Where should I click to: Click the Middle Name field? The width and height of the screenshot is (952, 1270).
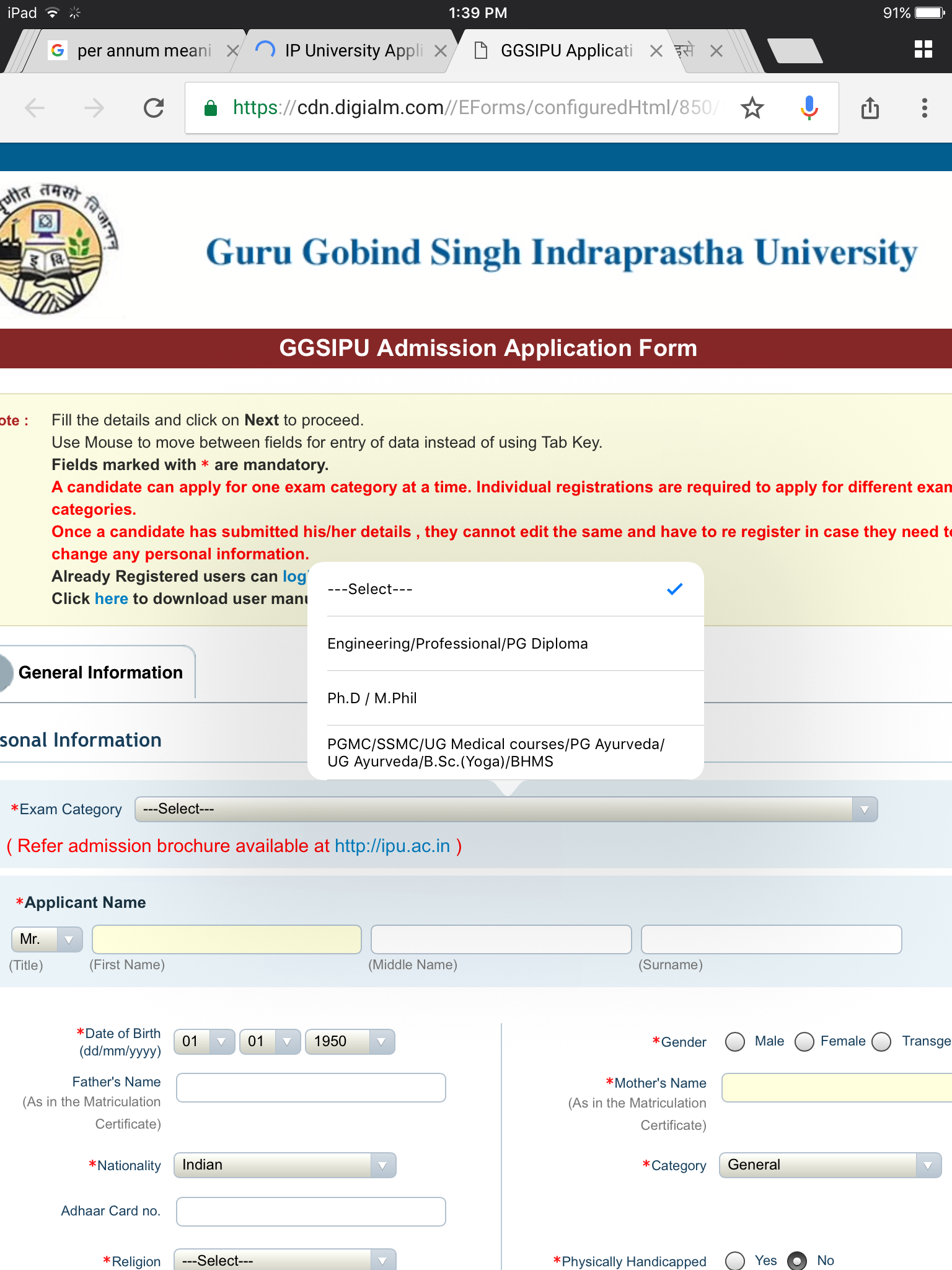[x=501, y=939]
